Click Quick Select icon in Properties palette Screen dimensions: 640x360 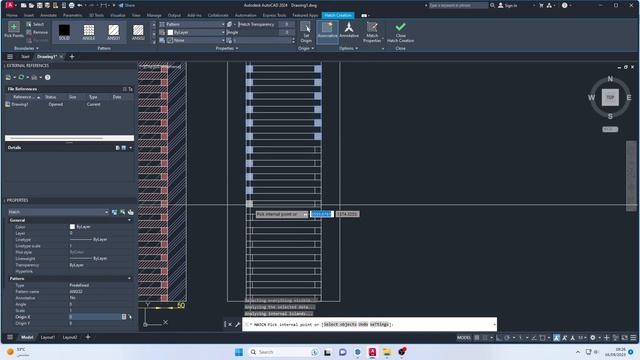[122, 212]
